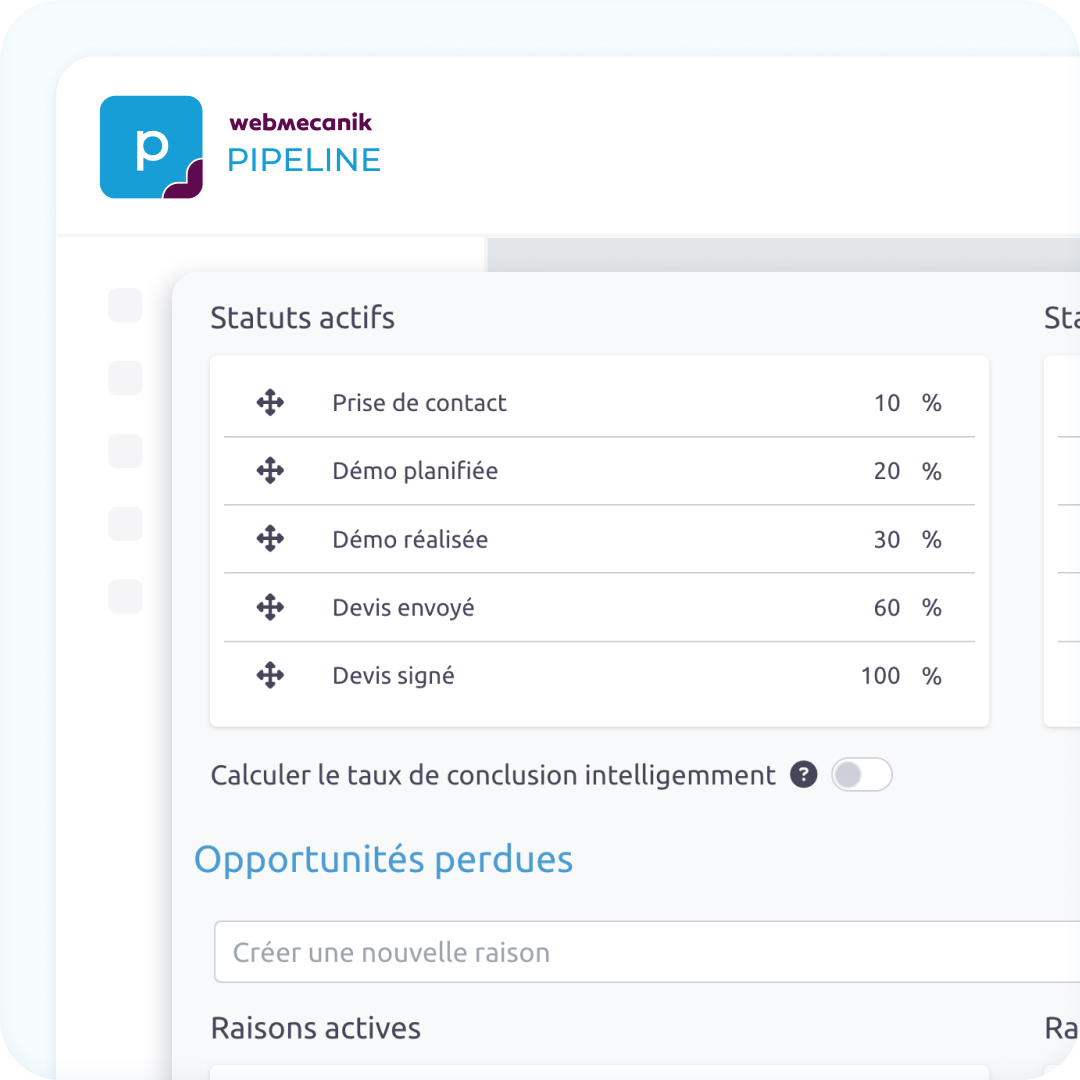Click the drag handle next to Démo réalisée

(269, 539)
